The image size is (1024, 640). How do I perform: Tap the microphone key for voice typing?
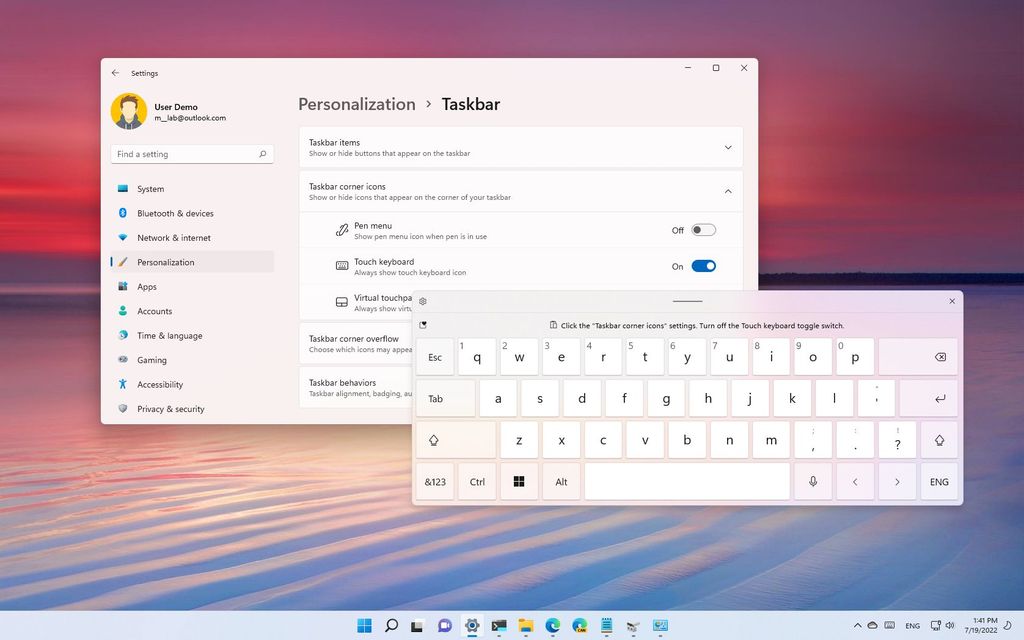coord(812,481)
